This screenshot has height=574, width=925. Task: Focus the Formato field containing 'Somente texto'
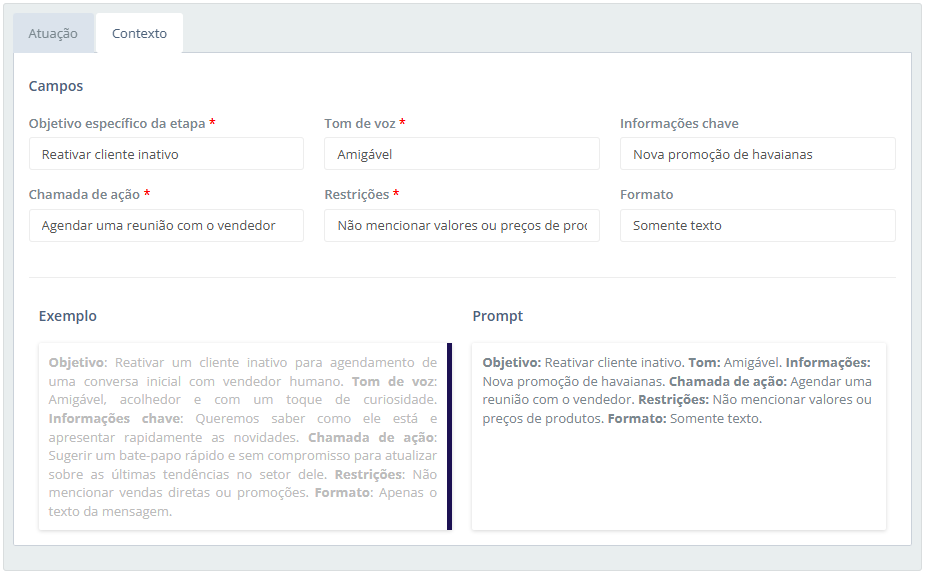757,226
